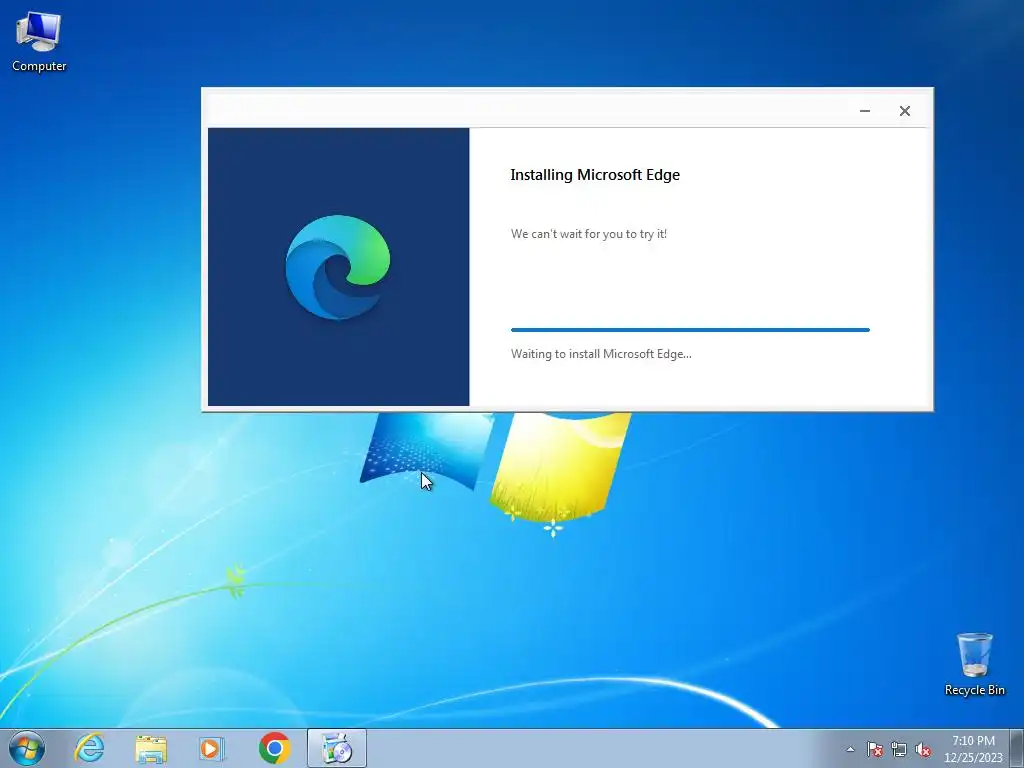This screenshot has width=1024, height=768.
Task: Click the installation progress bar
Action: click(690, 330)
